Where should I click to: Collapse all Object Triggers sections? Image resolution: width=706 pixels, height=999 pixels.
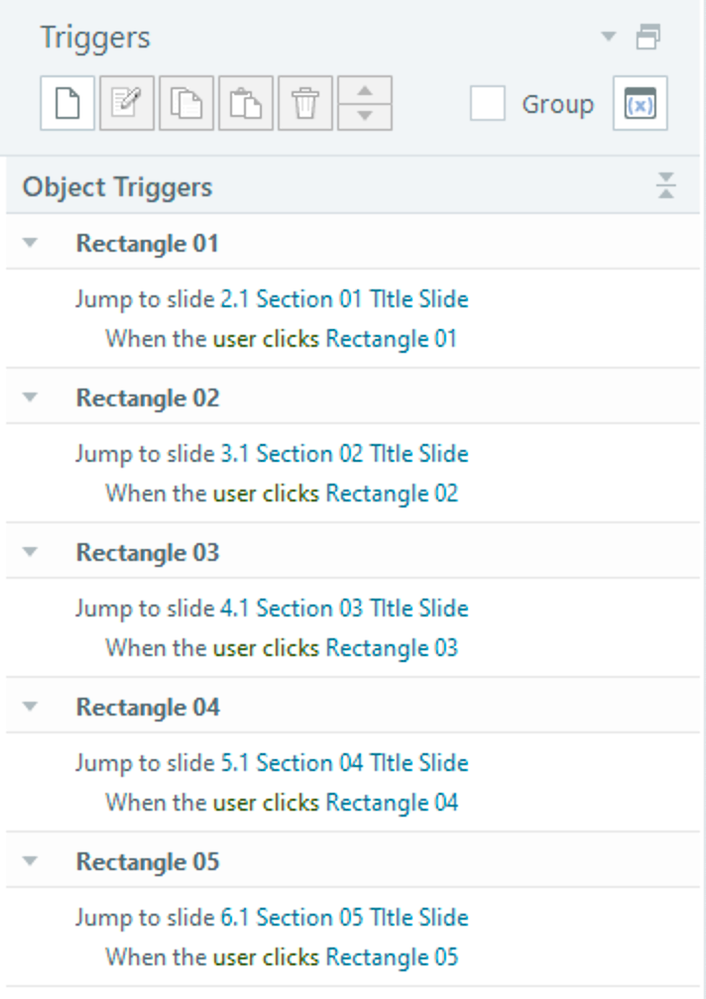pos(666,185)
